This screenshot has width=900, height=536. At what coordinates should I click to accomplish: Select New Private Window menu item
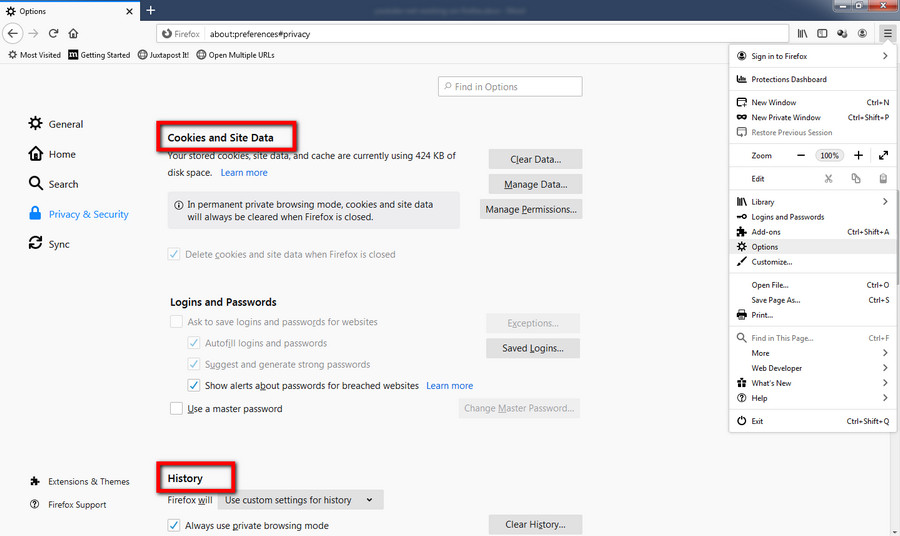813,117
